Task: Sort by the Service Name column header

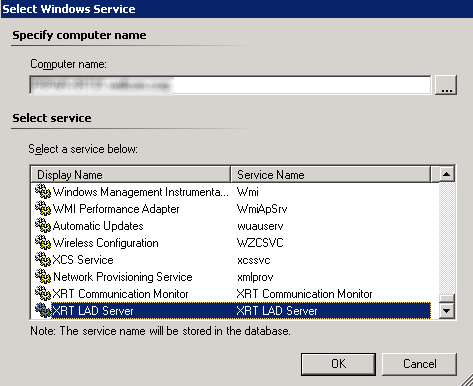Action: point(330,174)
